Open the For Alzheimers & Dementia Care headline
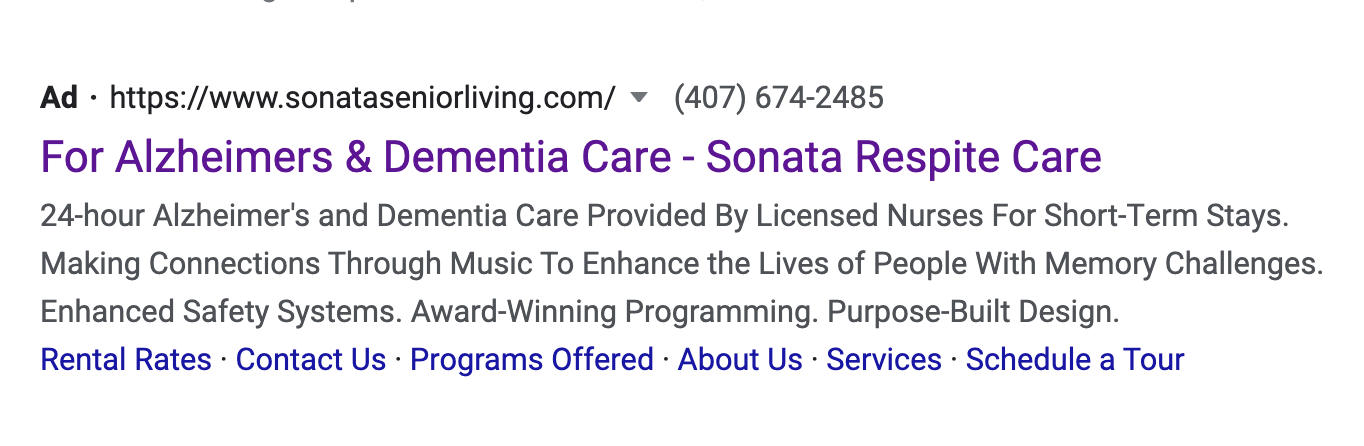The image size is (1364, 446). 571,157
